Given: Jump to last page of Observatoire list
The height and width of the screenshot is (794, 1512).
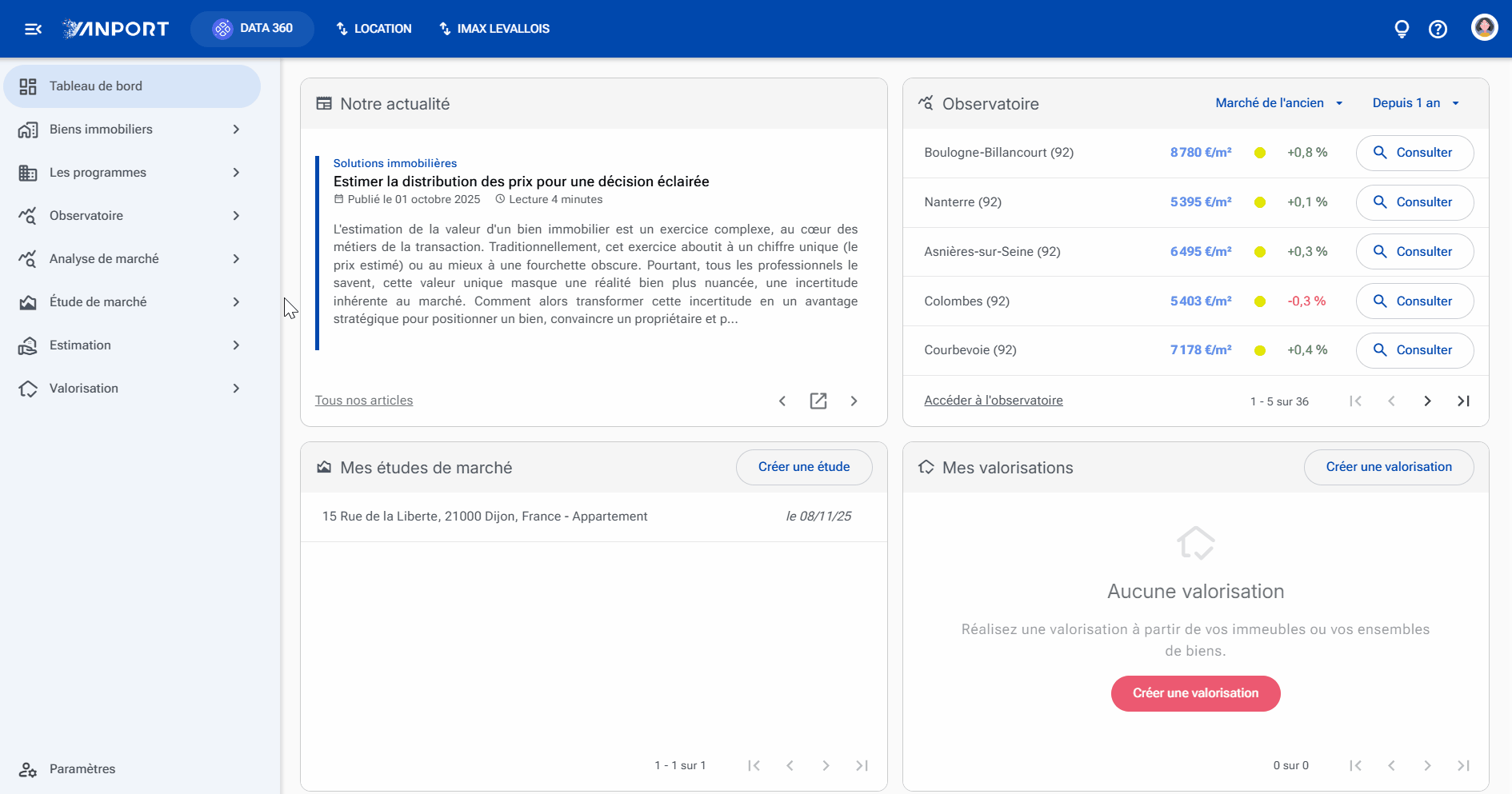Looking at the screenshot, I should tap(1463, 401).
